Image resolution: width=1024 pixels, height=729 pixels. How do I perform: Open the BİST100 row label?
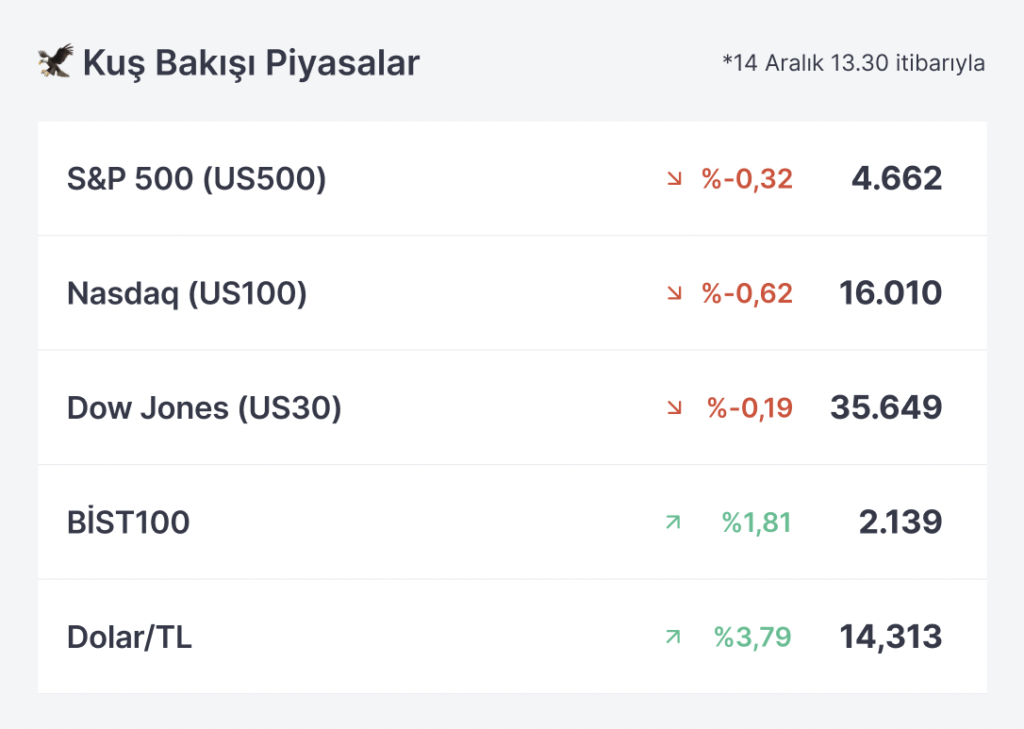click(129, 522)
